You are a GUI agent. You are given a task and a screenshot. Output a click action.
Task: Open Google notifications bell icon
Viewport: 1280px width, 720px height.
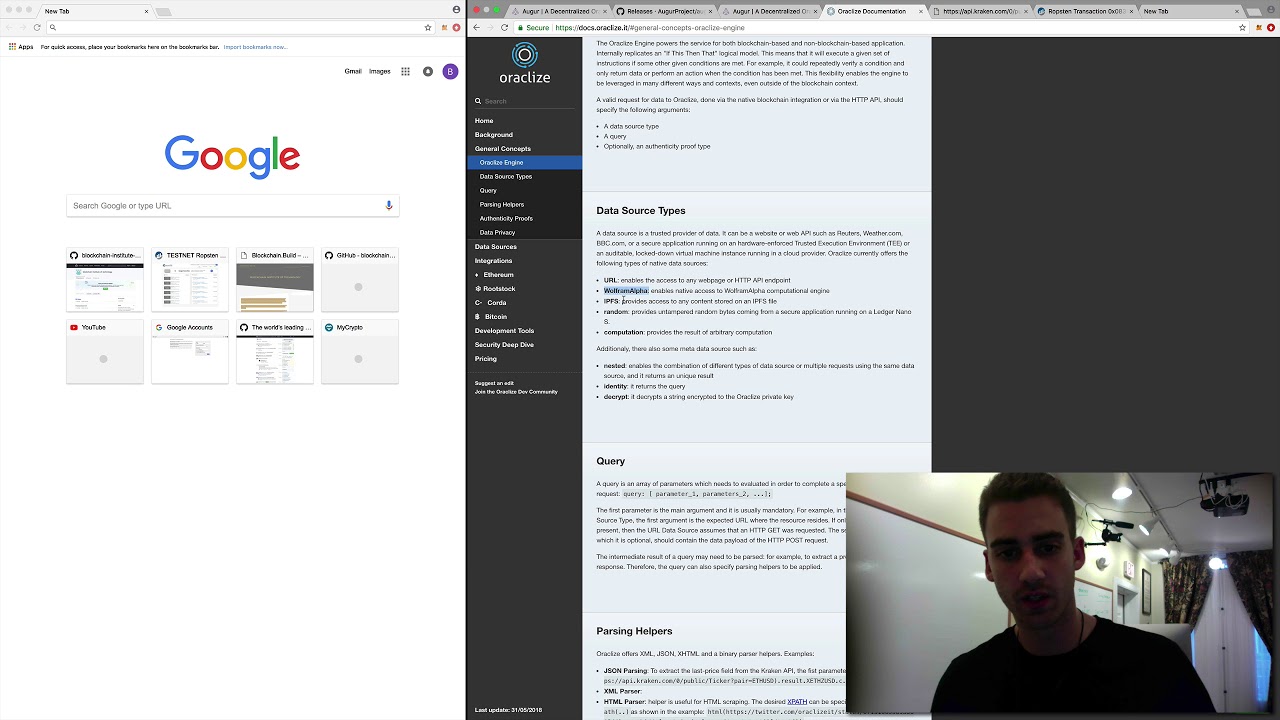pos(428,71)
